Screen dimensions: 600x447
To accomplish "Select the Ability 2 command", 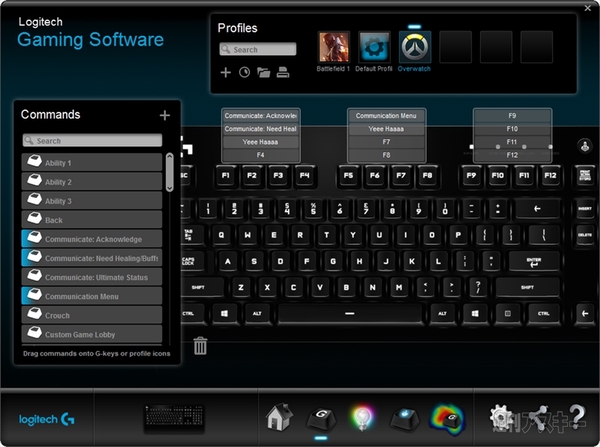I will (x=92, y=181).
